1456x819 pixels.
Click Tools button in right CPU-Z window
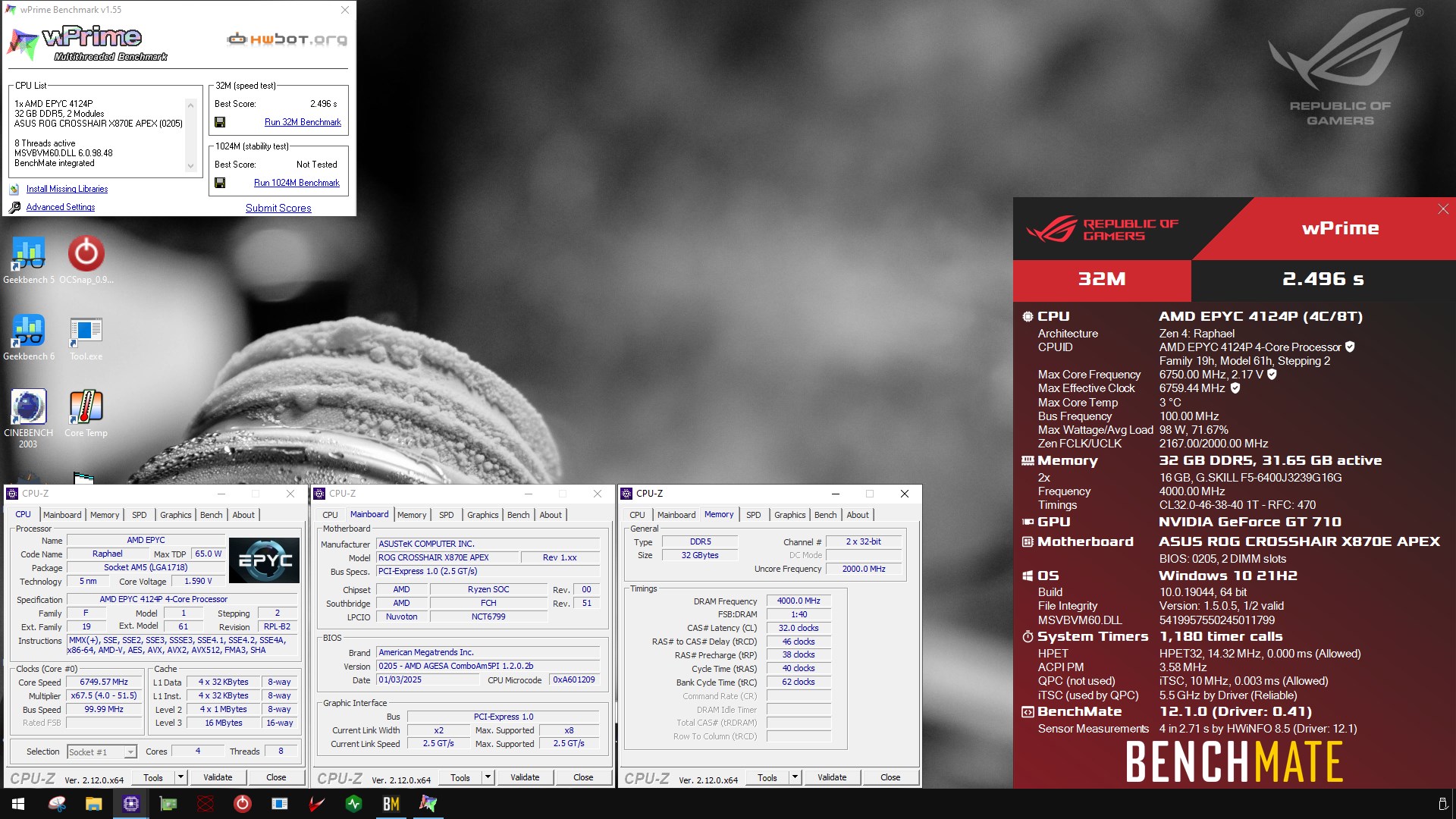767,777
